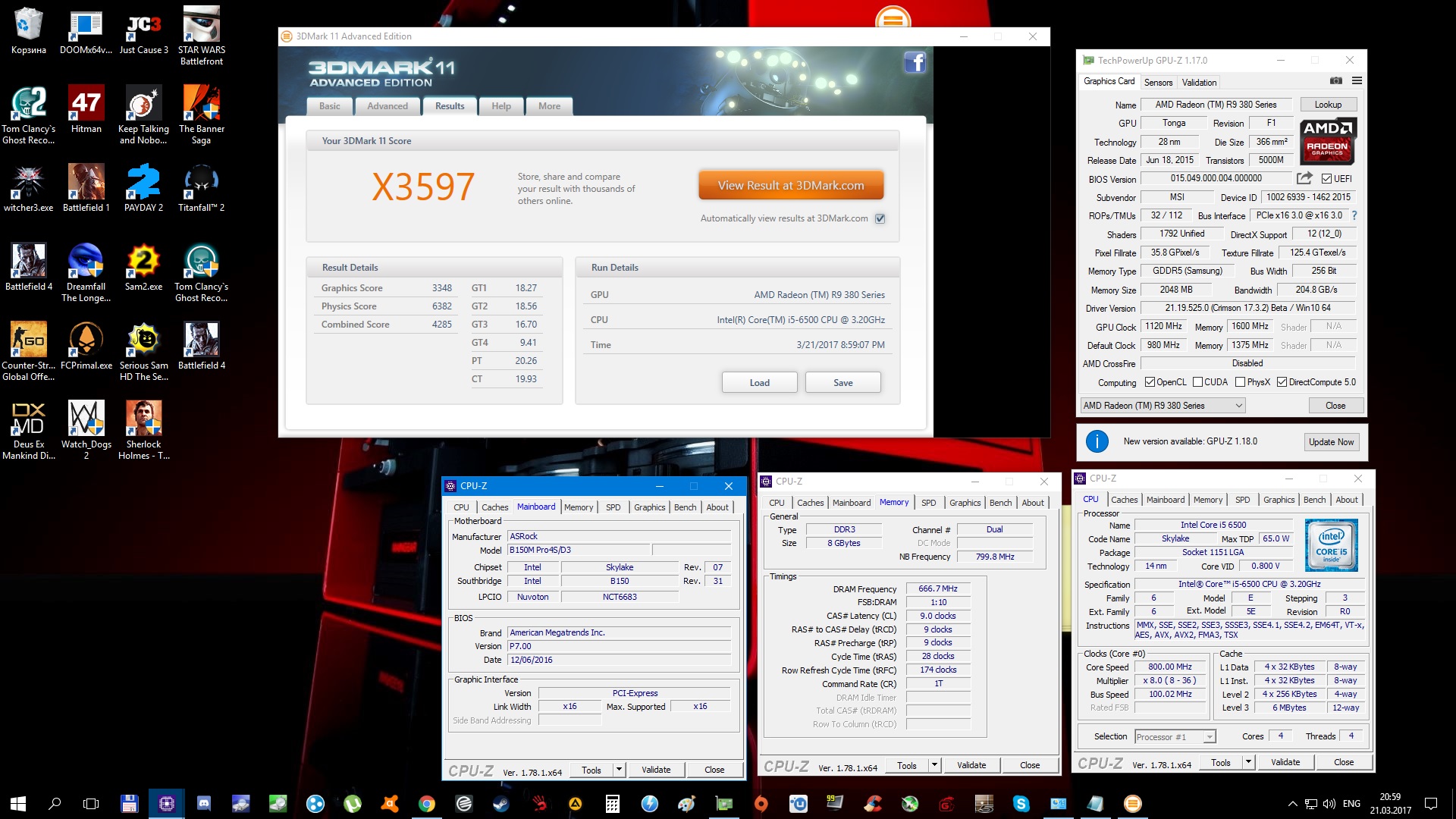Viewport: 1456px width, 819px height.
Task: Open the Keep Talking and Nobody Explodes icon
Action: [x=143, y=115]
